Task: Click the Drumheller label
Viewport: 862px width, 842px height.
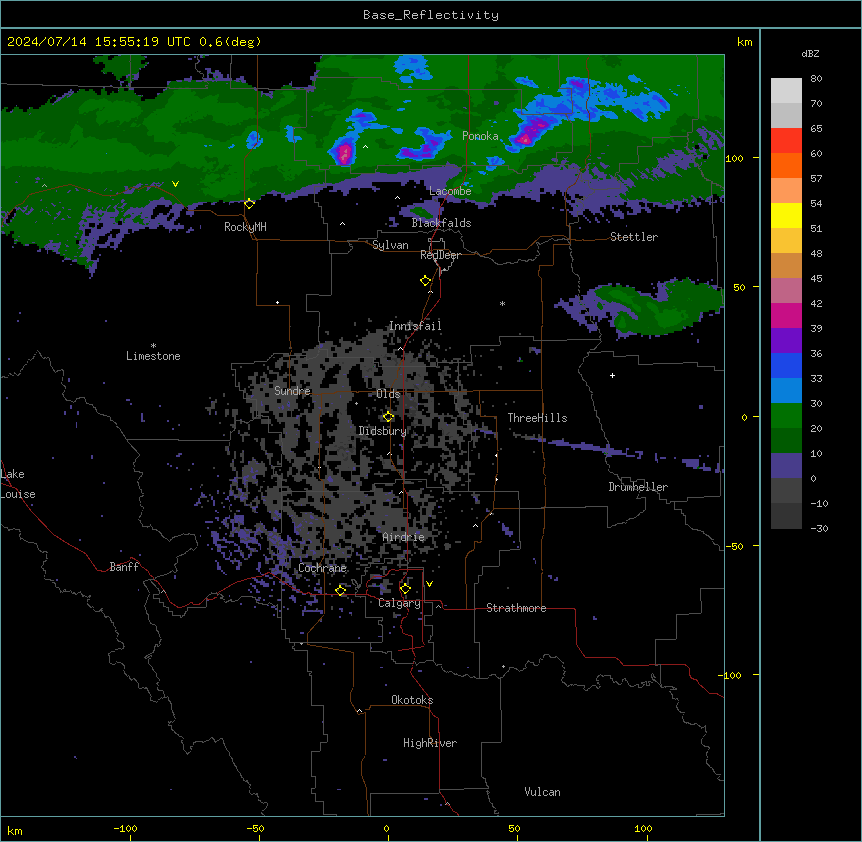Action: coord(638,487)
